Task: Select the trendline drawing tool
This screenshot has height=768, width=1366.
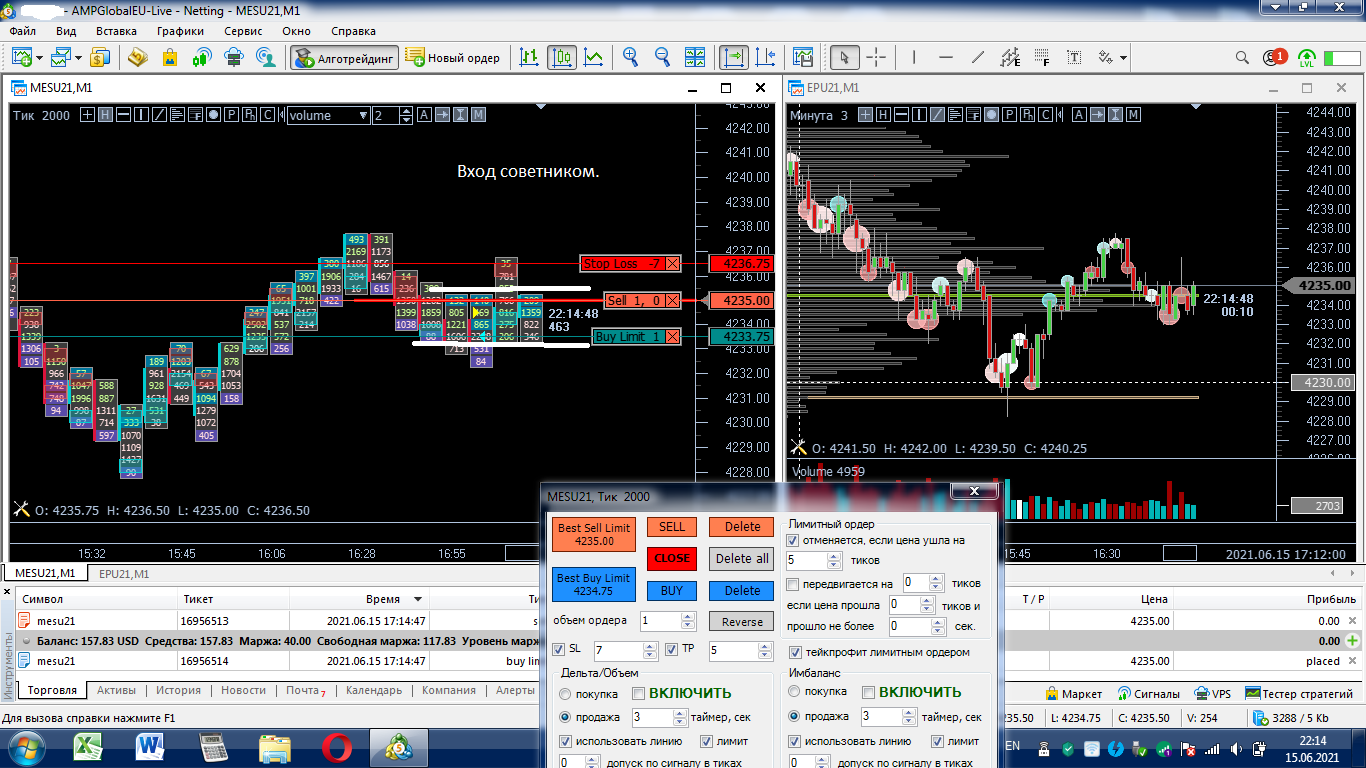Action: coord(978,57)
